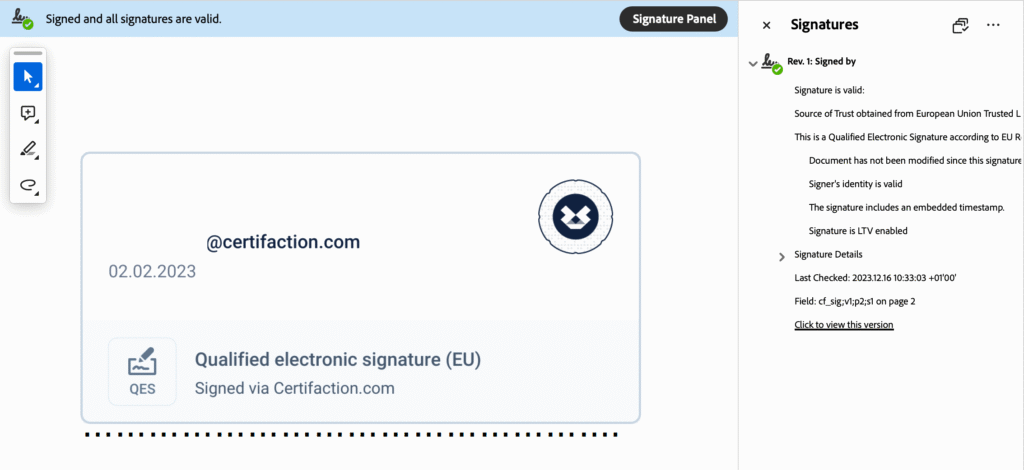Activate the freehand draw loop tool
The width and height of the screenshot is (1024, 470).
(x=28, y=185)
